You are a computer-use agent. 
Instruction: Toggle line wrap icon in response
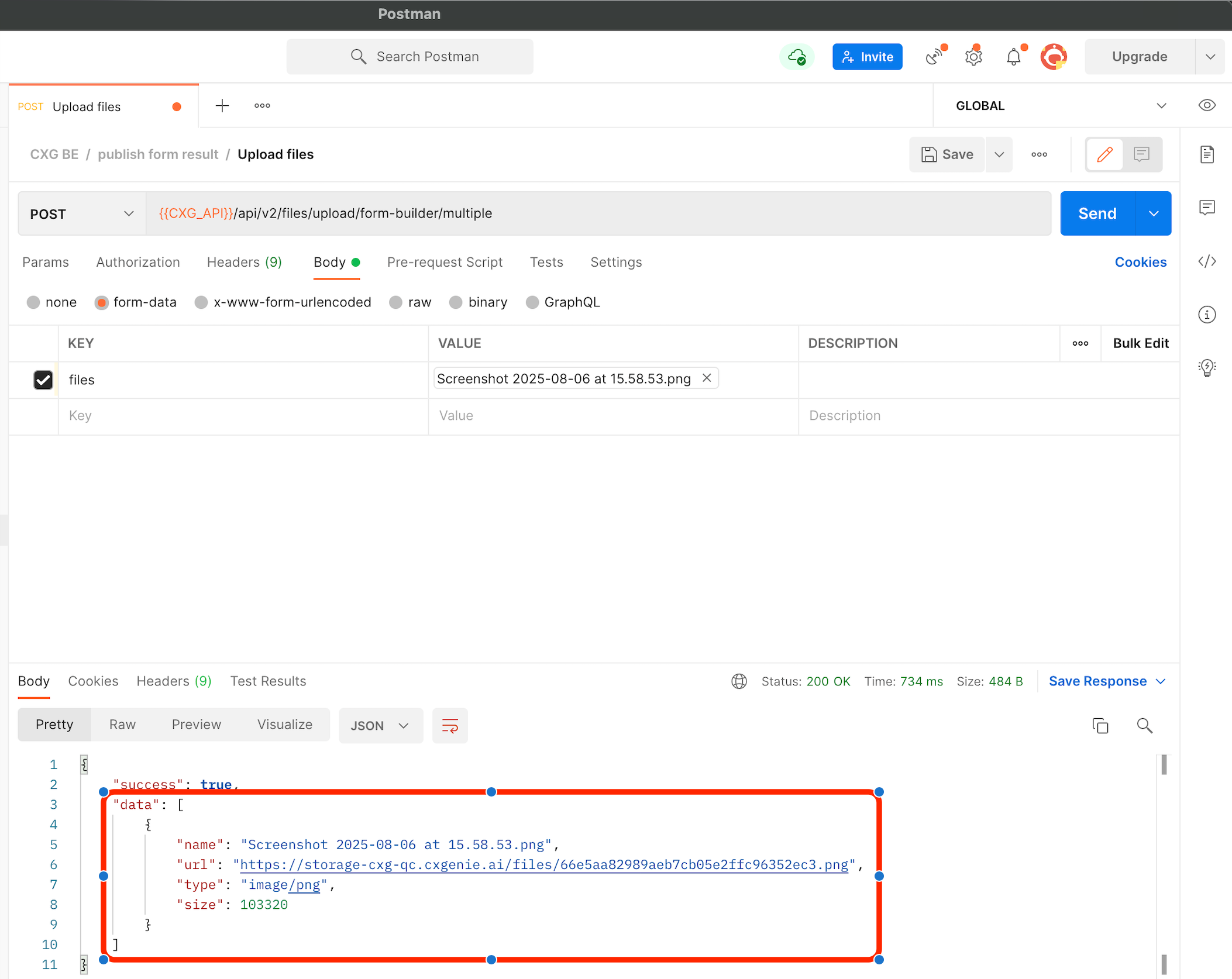(x=450, y=726)
